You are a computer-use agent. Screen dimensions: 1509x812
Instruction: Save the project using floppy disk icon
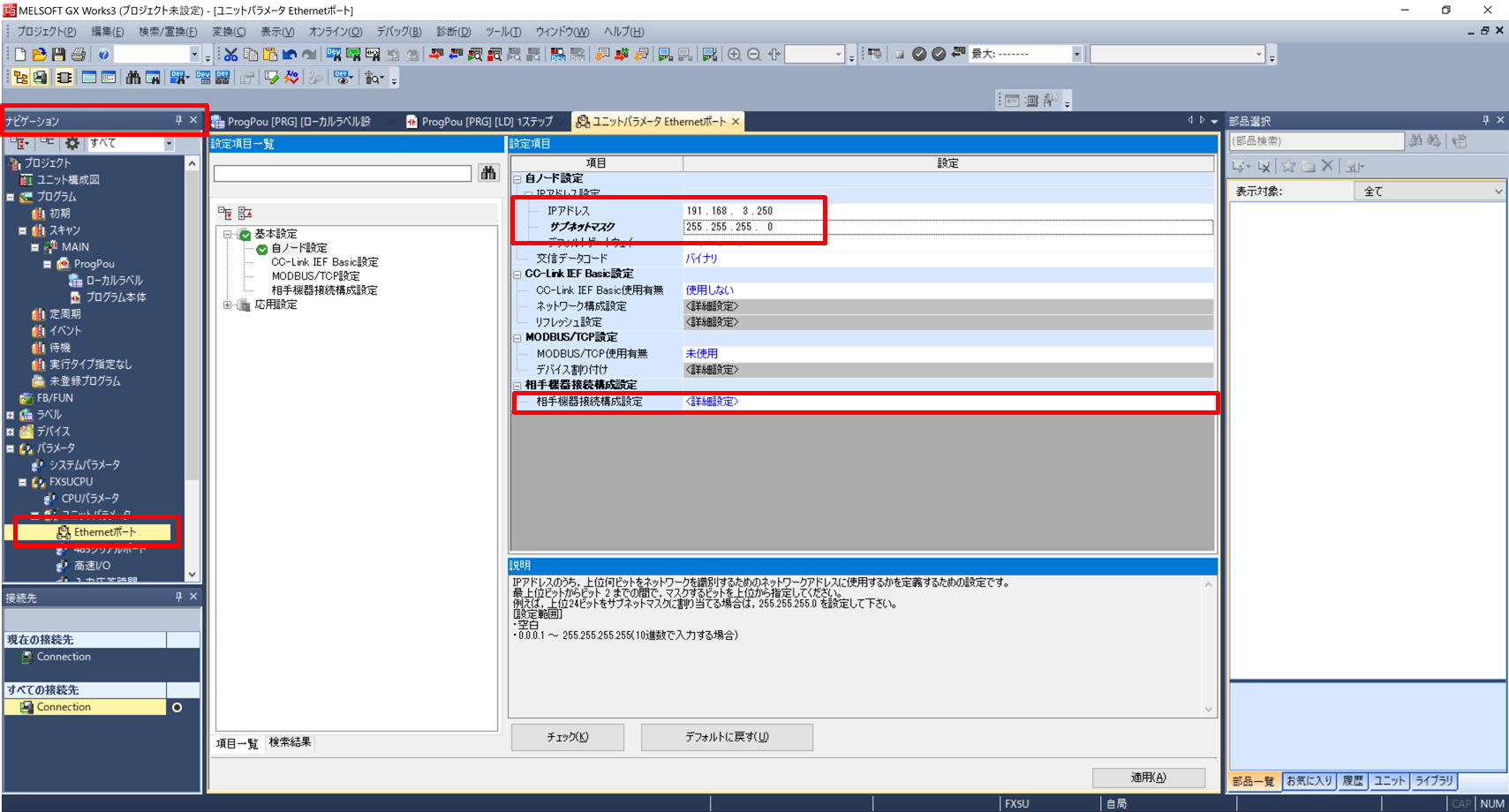click(x=59, y=55)
